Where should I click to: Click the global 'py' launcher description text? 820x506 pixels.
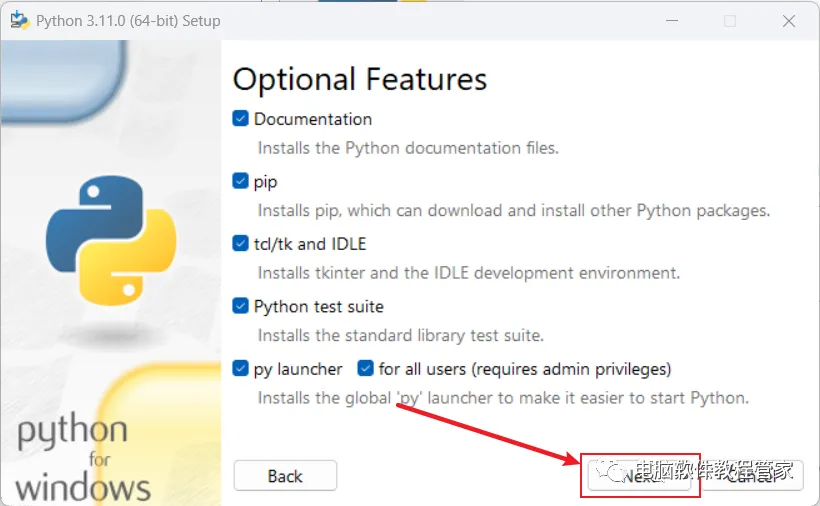point(503,398)
